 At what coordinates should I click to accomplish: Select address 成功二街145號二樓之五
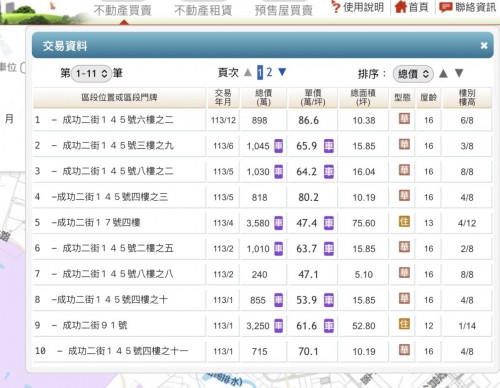point(118,248)
